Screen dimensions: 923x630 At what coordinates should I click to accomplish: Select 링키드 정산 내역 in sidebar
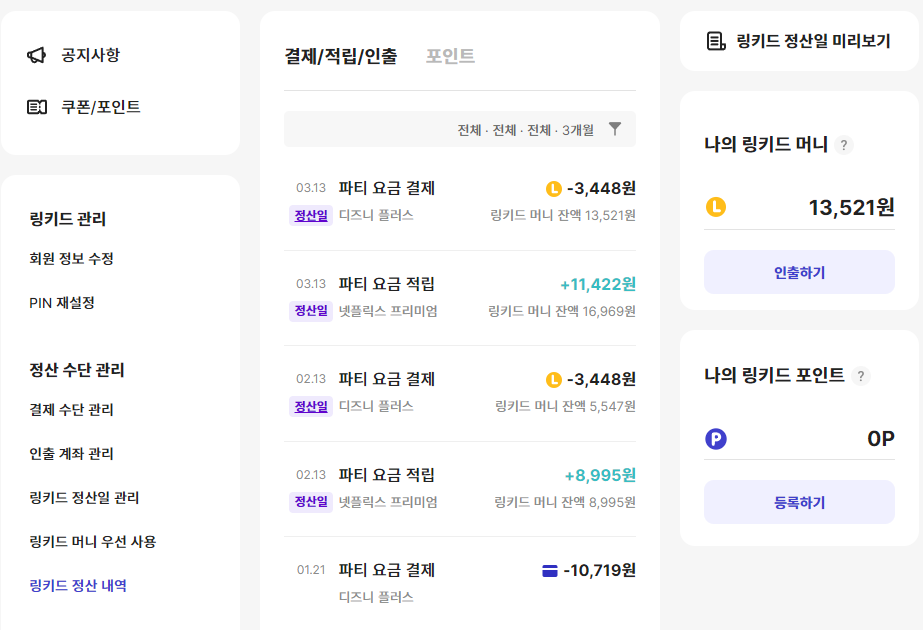pos(78,585)
